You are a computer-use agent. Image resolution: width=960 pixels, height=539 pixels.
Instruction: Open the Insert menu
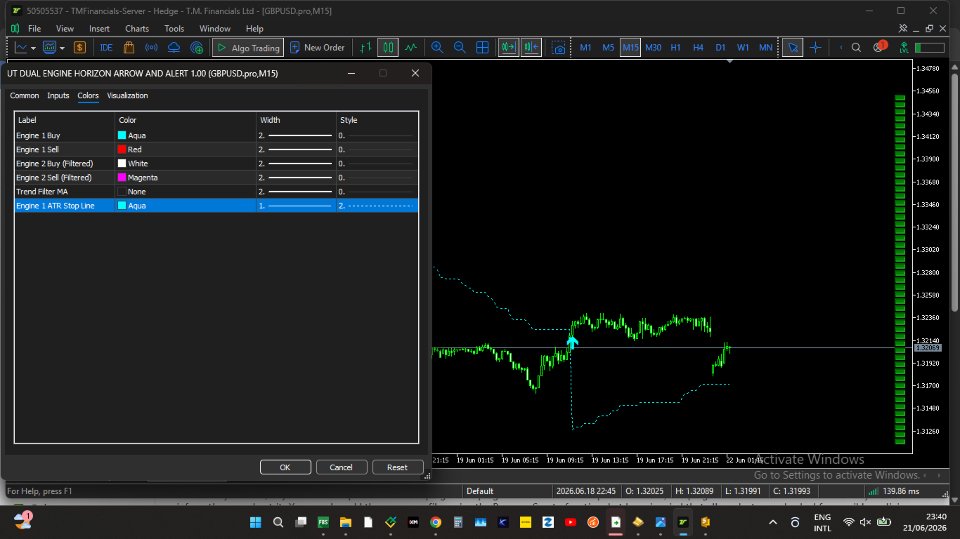pyautogui.click(x=99, y=28)
